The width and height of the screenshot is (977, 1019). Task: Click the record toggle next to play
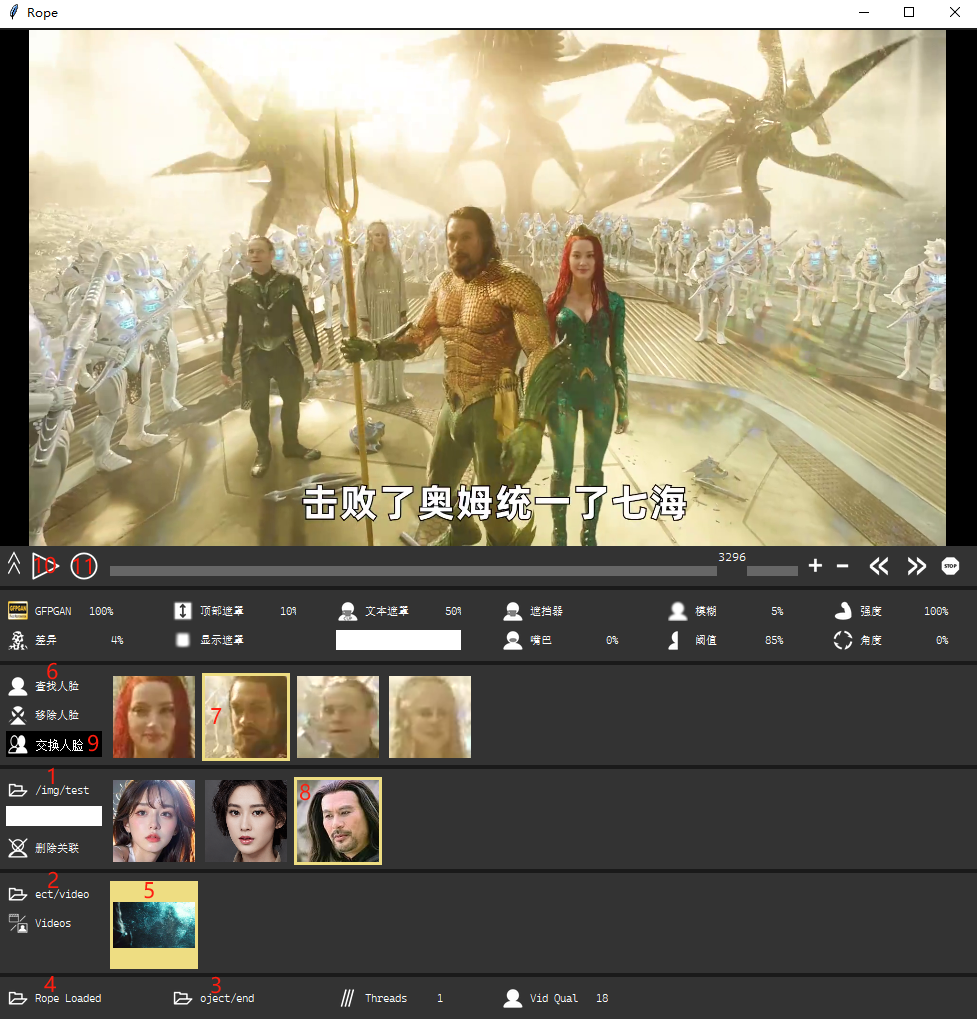click(x=84, y=565)
